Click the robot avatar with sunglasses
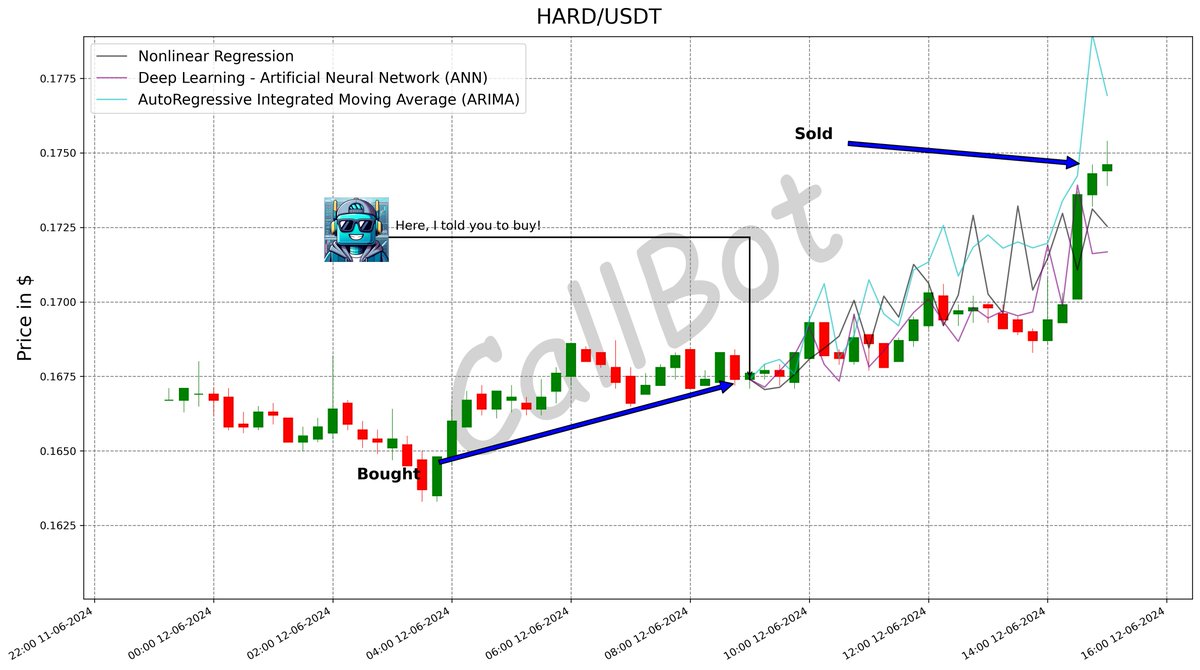Viewport: 1200px width, 670px height. point(356,229)
